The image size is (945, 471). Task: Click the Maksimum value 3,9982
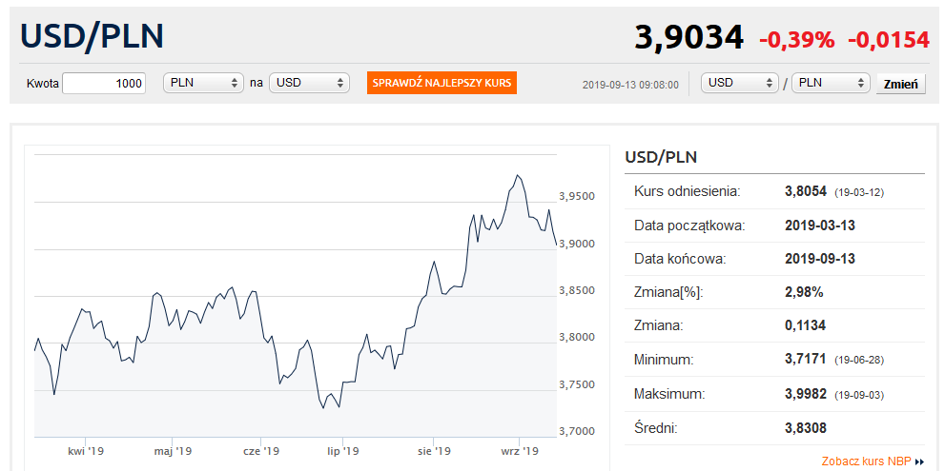point(805,395)
